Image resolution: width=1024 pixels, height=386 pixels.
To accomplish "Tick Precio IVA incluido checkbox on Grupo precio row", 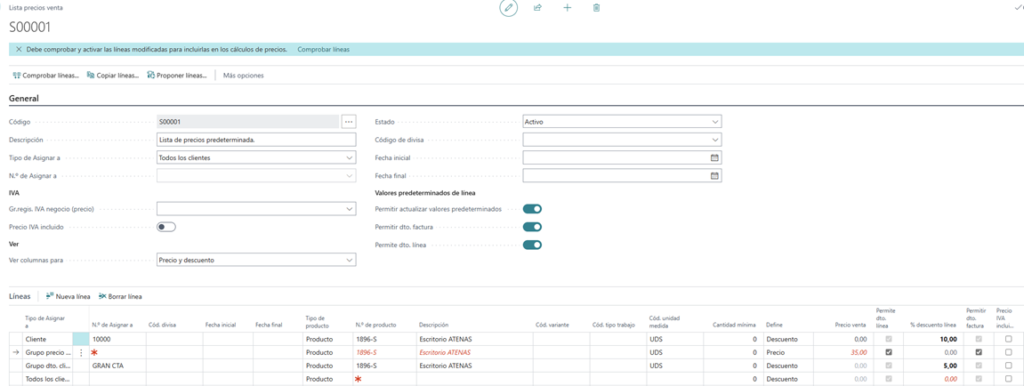I will click(1009, 352).
